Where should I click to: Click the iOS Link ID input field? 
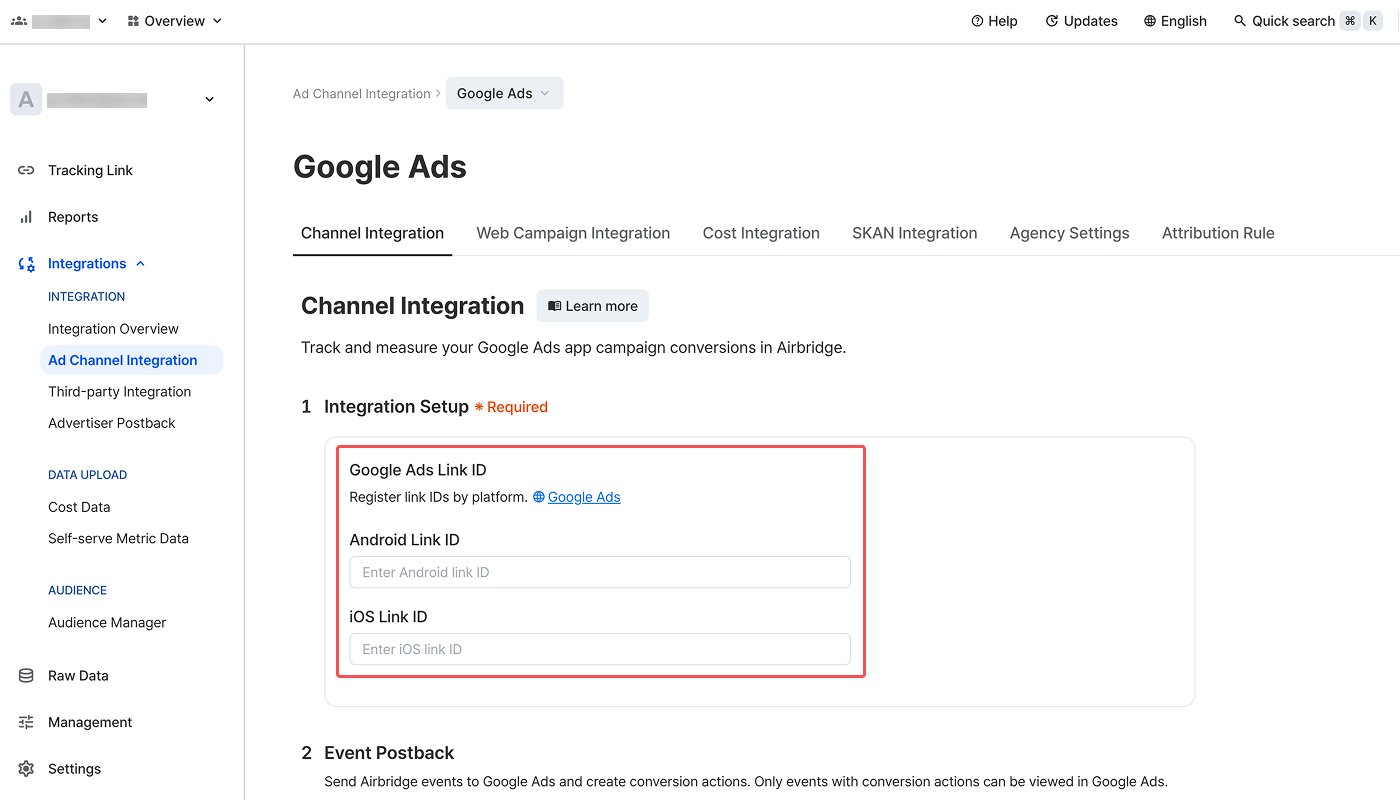[600, 649]
